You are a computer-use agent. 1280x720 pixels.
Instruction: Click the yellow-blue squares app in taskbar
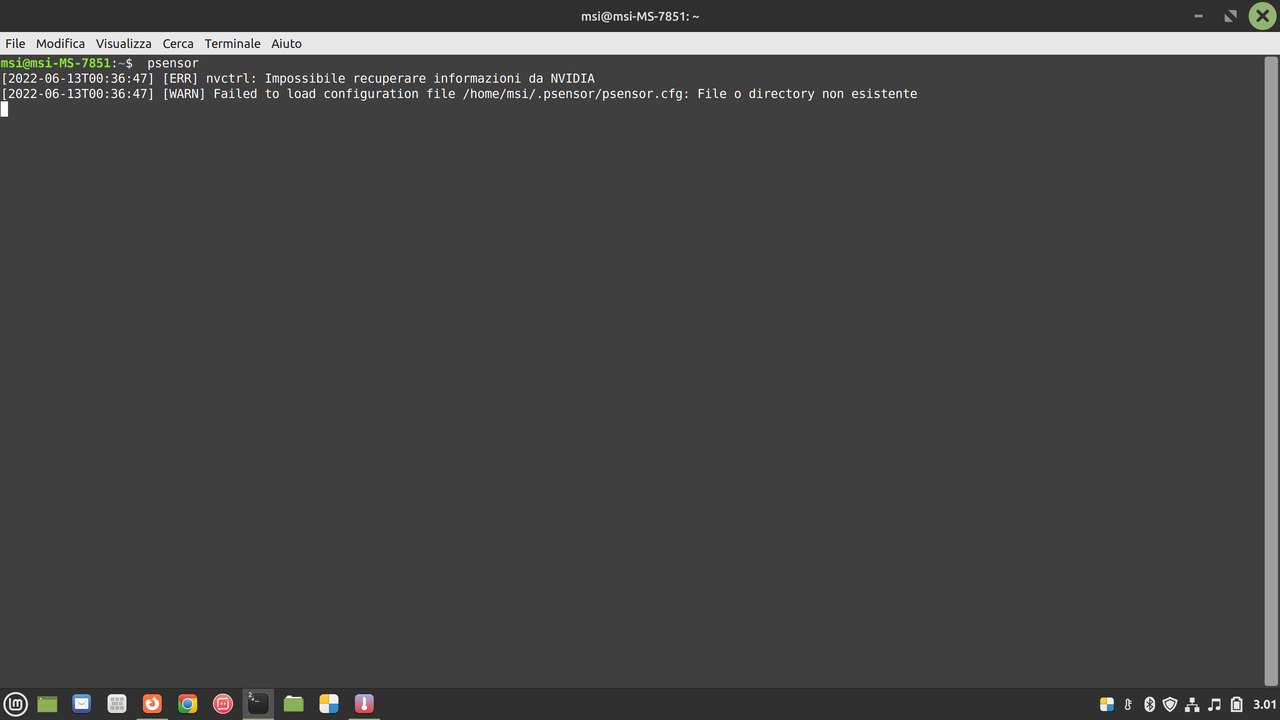click(x=329, y=704)
